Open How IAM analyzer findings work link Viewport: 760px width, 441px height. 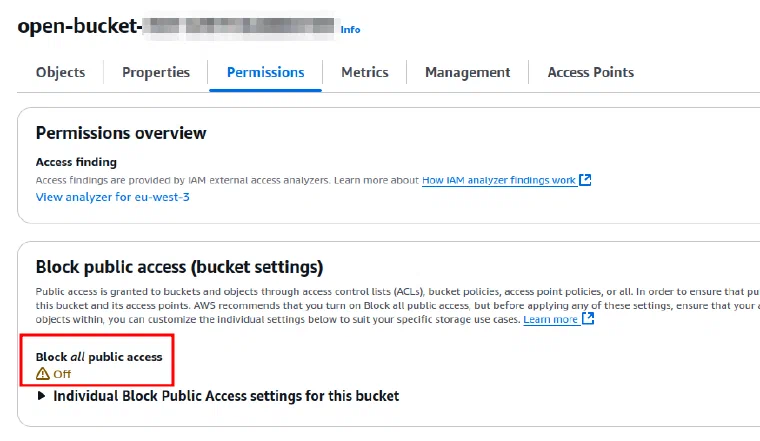coord(499,180)
